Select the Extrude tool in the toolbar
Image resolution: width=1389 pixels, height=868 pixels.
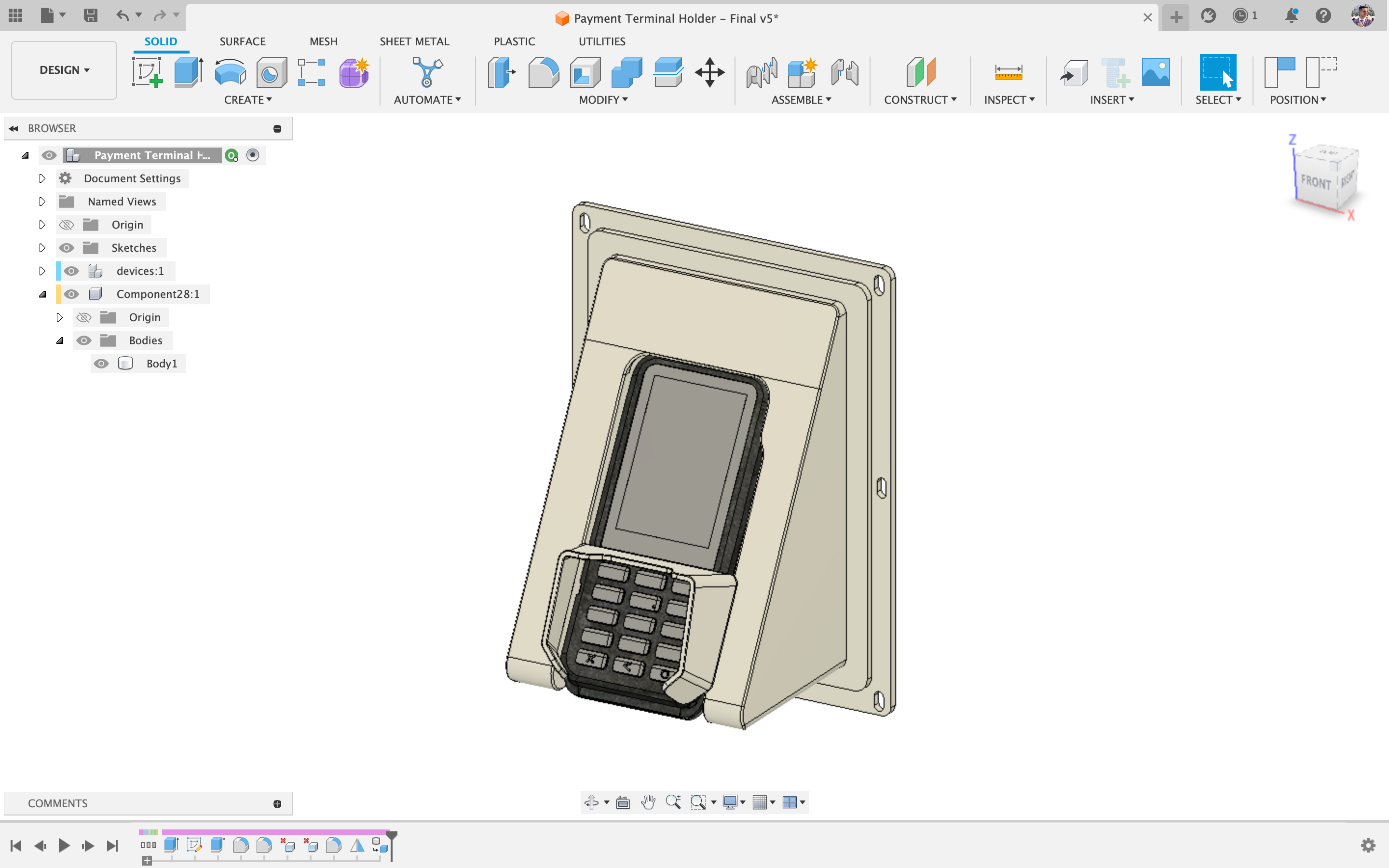[x=188, y=72]
